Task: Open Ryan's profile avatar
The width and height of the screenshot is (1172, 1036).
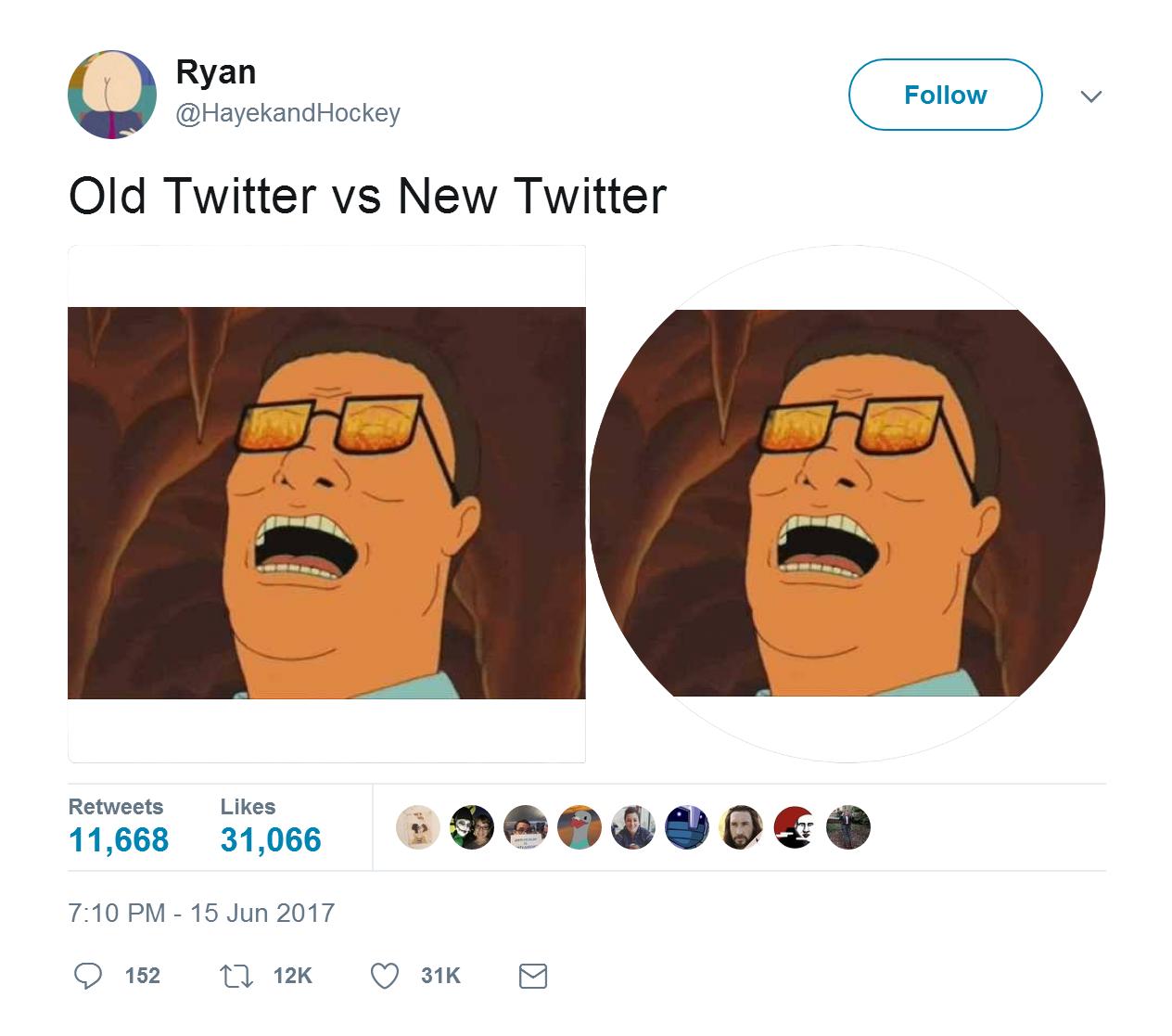Action: coord(112,95)
